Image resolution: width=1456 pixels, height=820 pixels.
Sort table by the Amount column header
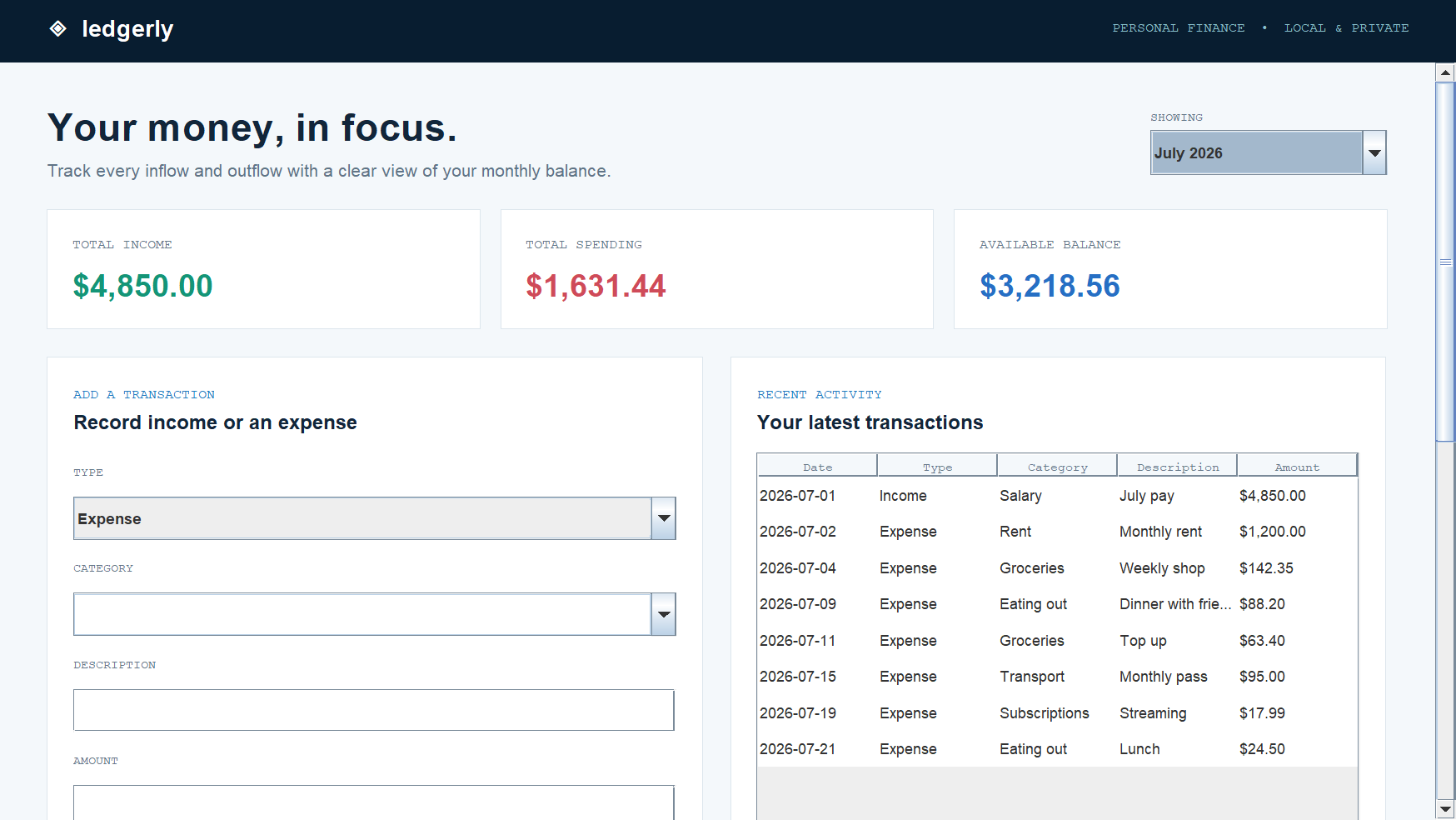coord(1297,467)
